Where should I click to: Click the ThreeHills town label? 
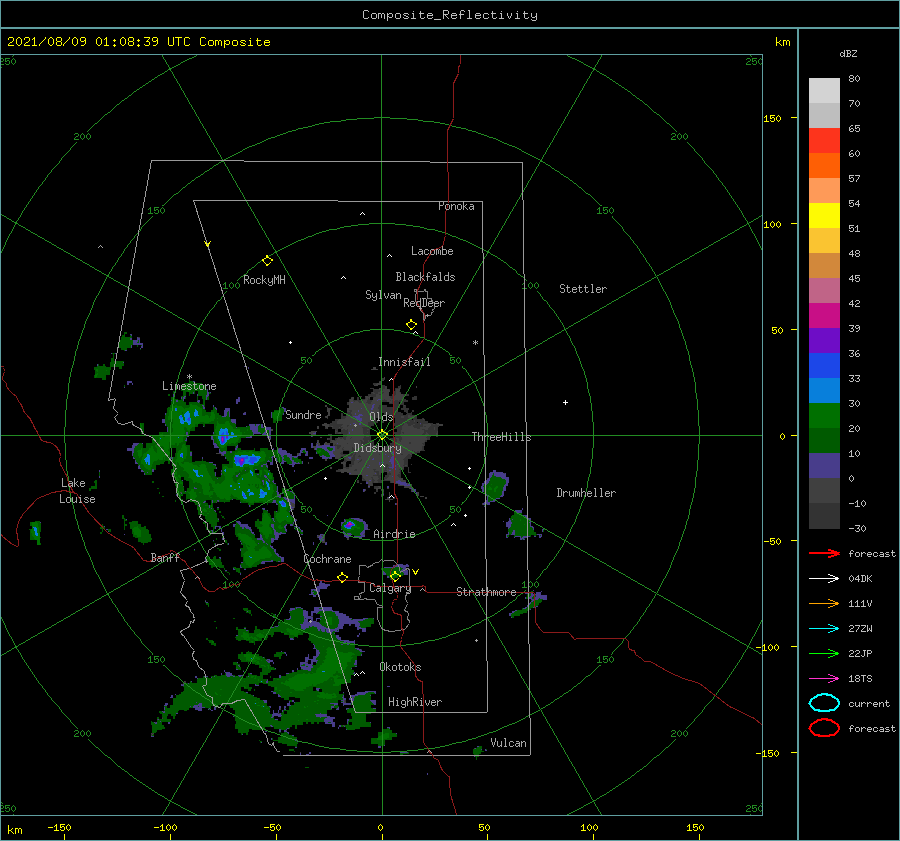[x=502, y=437]
